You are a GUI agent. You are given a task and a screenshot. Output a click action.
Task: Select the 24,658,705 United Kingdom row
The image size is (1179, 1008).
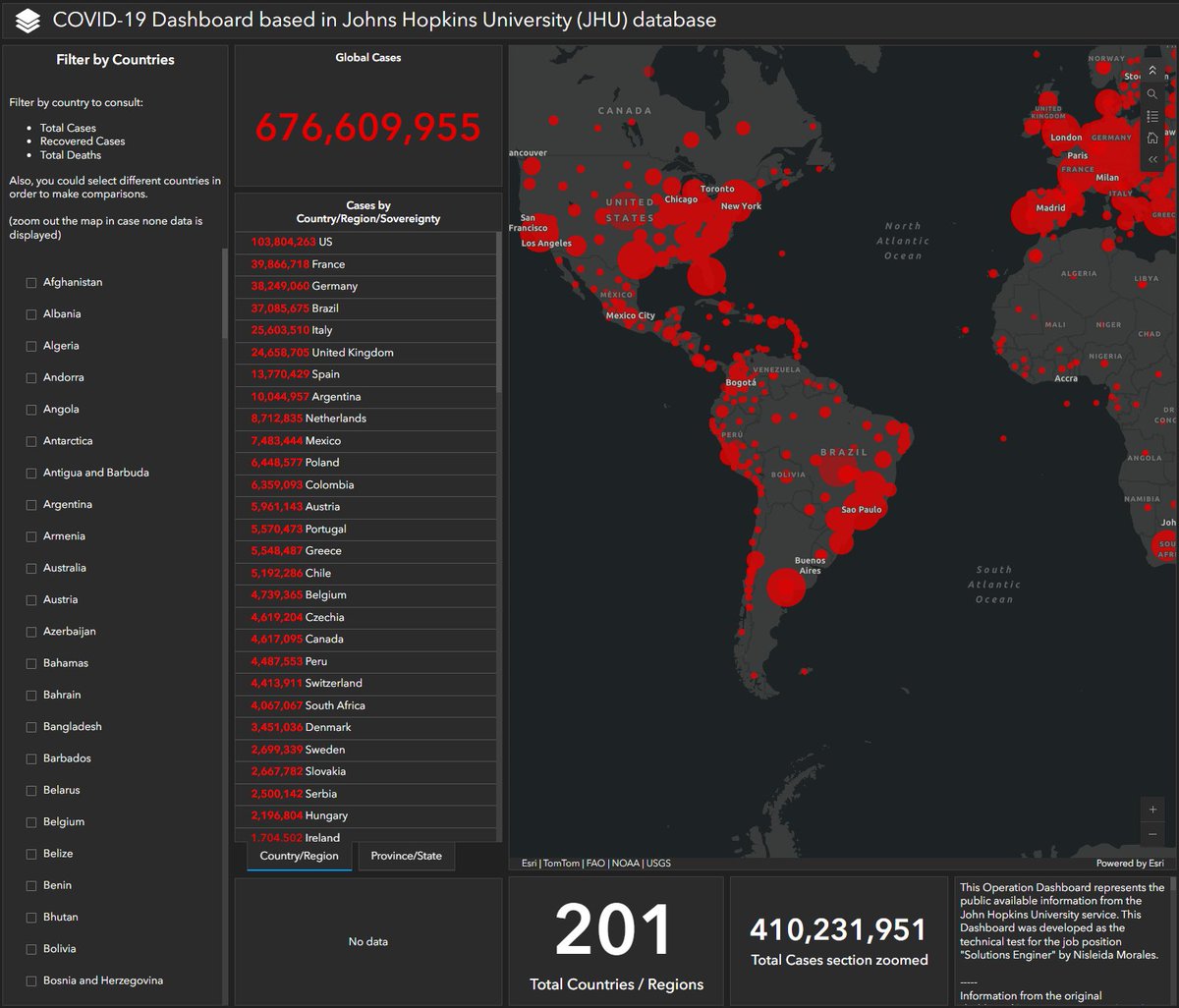coord(365,353)
